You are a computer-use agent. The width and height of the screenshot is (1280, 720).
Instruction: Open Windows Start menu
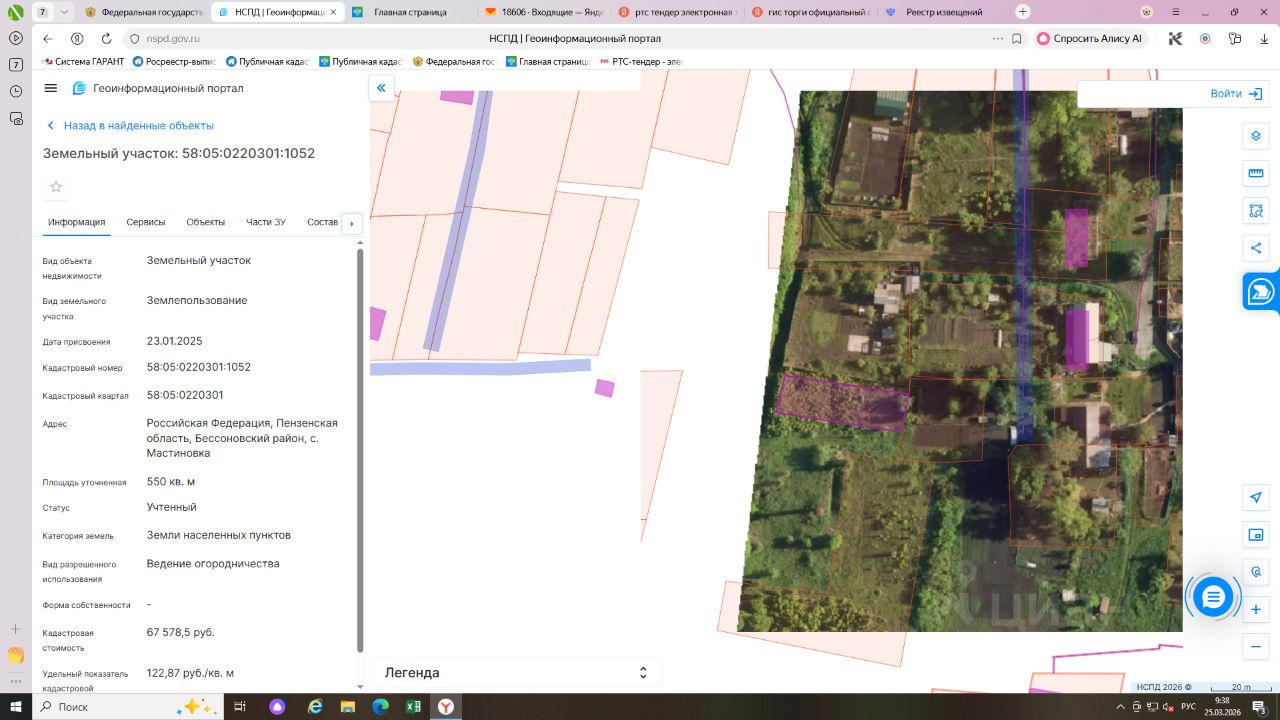pos(16,707)
